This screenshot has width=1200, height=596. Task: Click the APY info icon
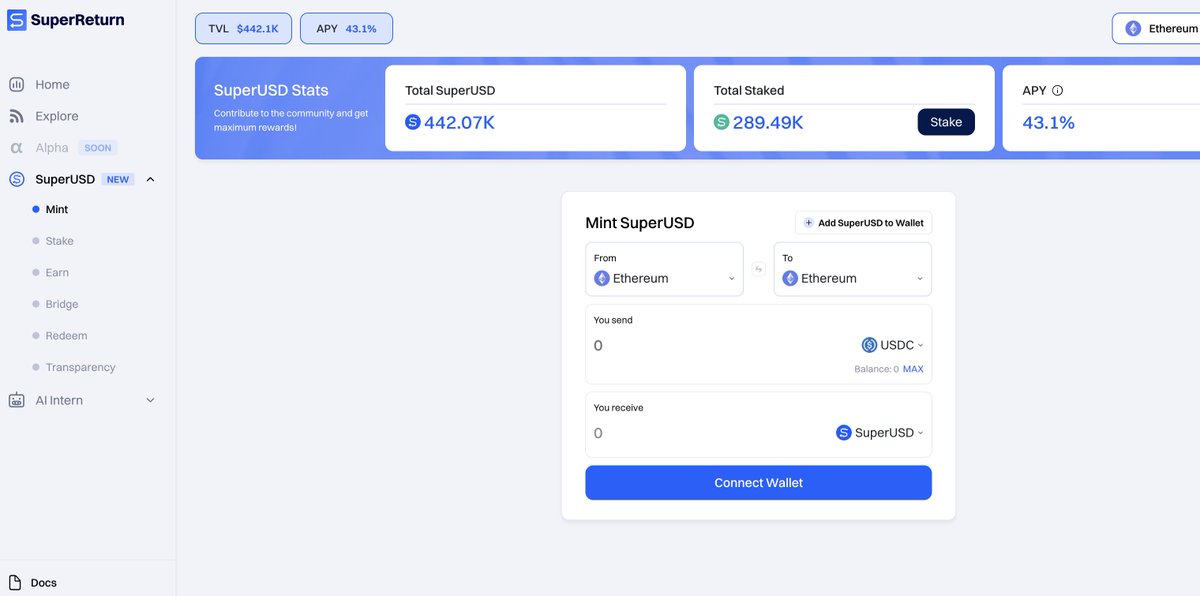tap(1058, 90)
